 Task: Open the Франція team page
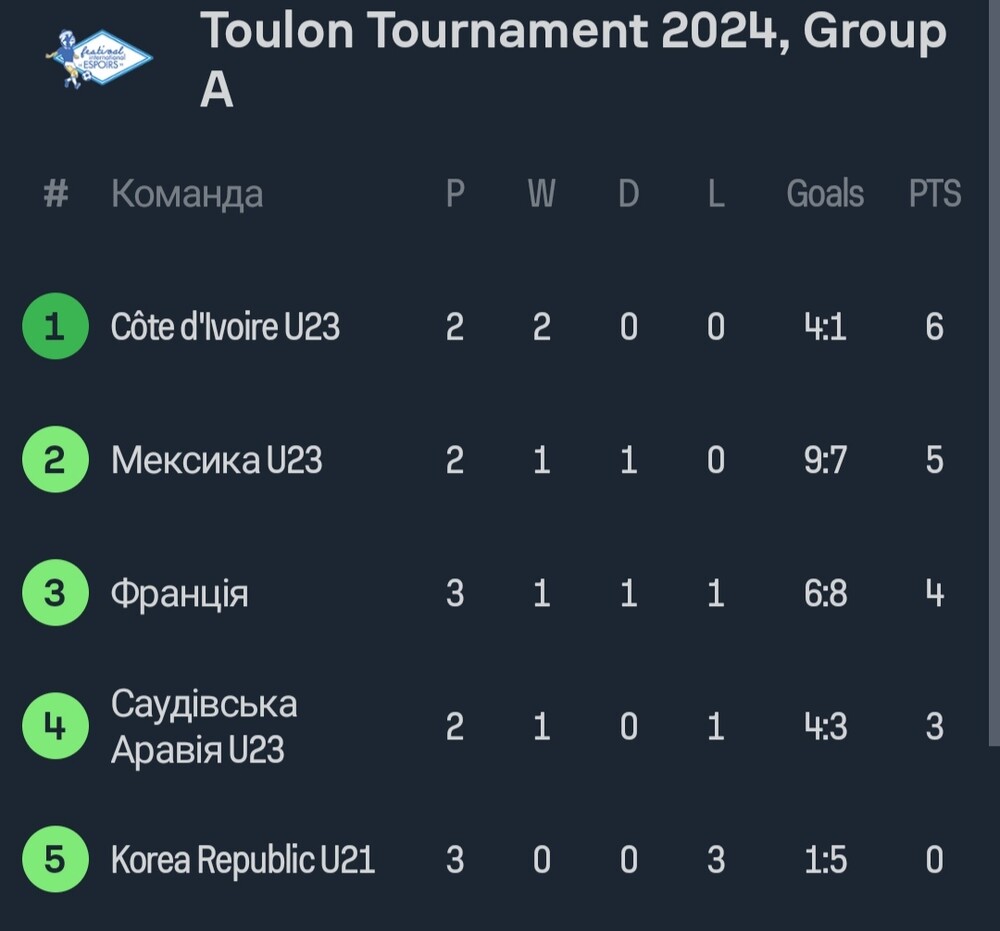(179, 594)
